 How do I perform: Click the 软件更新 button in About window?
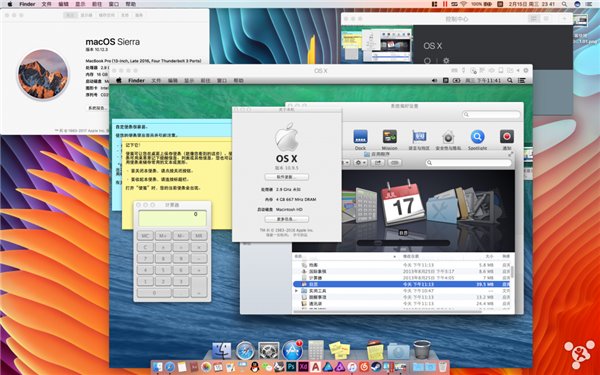tap(287, 177)
